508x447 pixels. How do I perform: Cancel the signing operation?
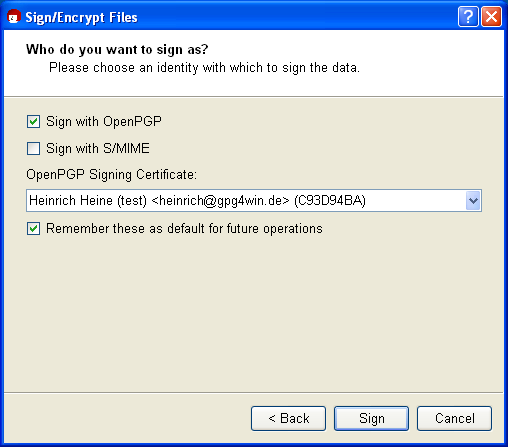tap(454, 418)
